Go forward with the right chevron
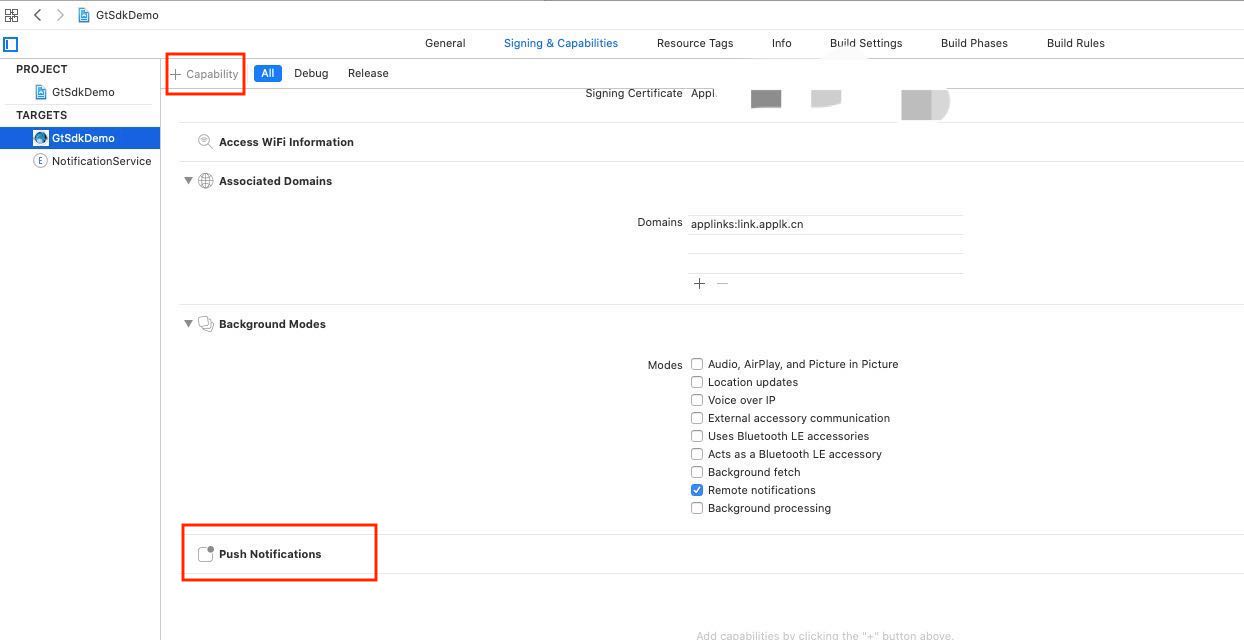Viewport: 1244px width, 640px height. point(60,15)
